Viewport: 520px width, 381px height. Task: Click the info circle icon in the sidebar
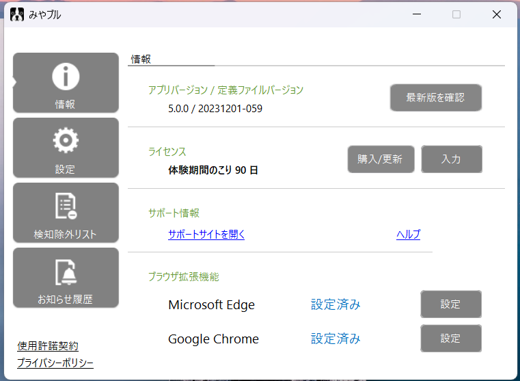(x=66, y=76)
